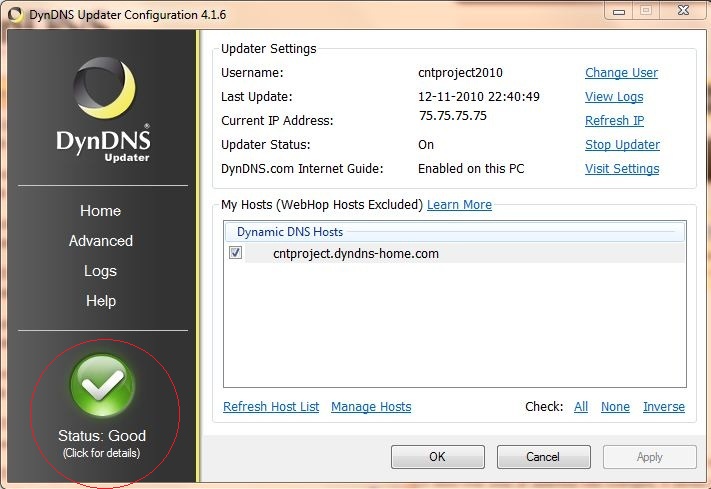Close the DynDNS Updater Configuration window

(683, 10)
